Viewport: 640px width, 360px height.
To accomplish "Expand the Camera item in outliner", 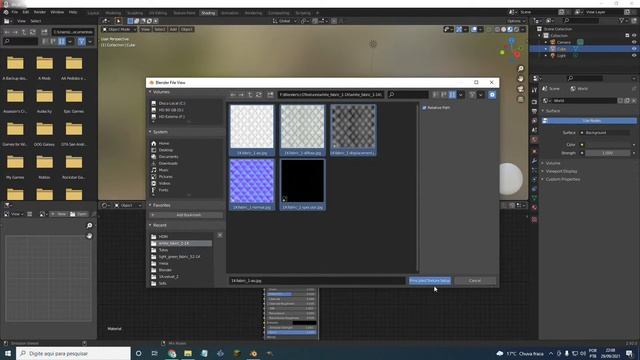I will point(546,42).
